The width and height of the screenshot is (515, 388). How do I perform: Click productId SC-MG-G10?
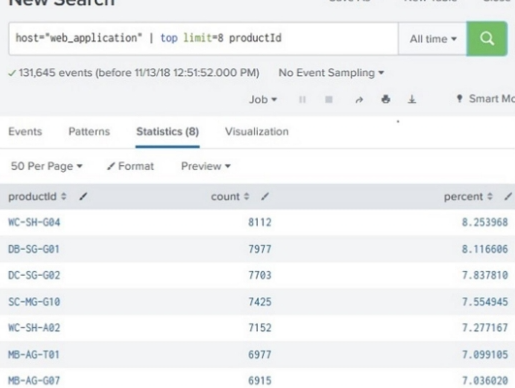coord(34,302)
